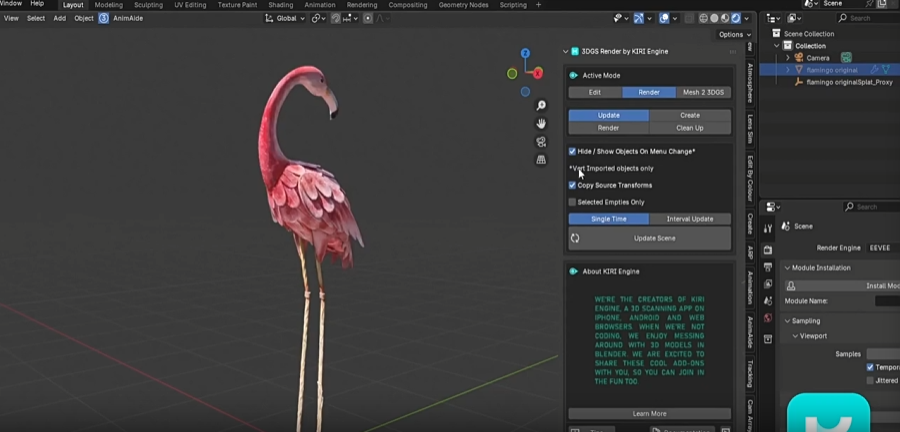Switch perspective/orthographic grid icon
This screenshot has width=900, height=432.
point(541,160)
